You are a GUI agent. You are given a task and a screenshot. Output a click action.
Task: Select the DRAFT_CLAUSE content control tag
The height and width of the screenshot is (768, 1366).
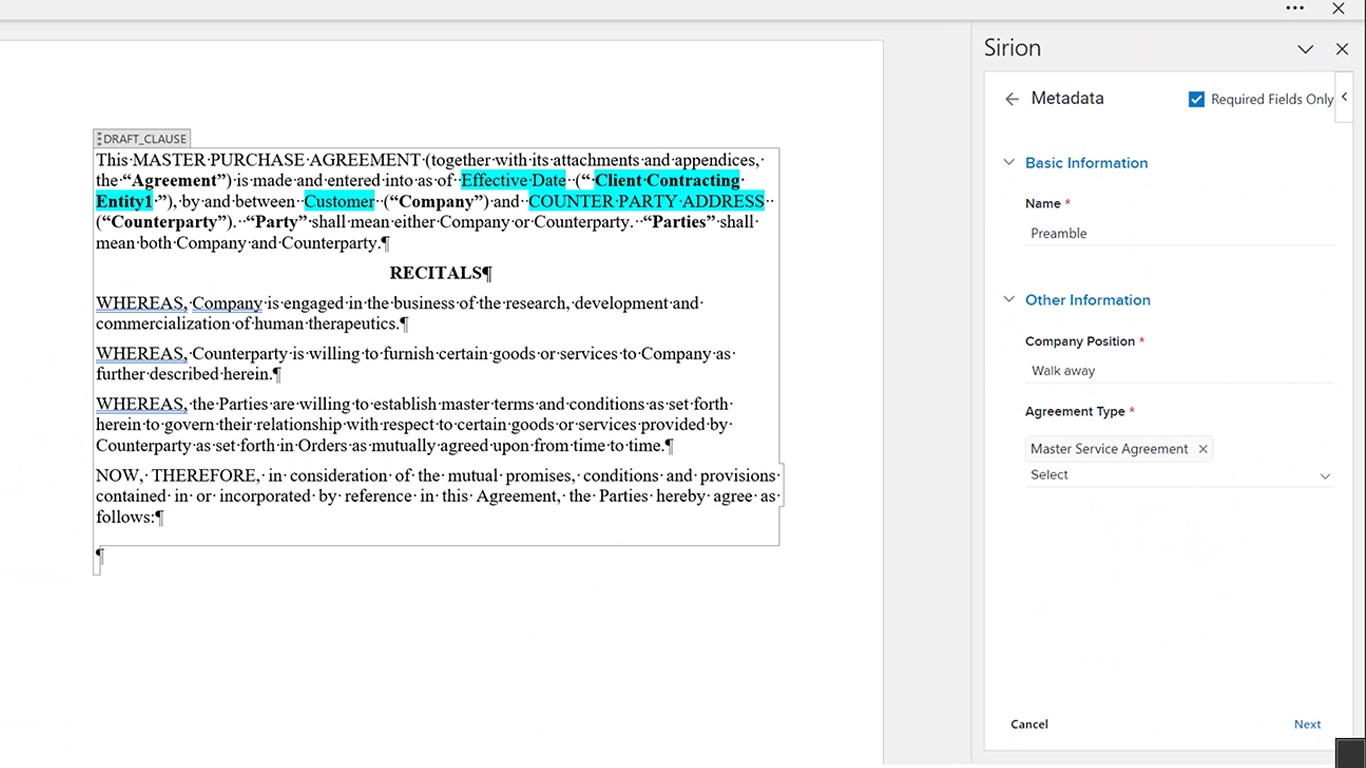point(141,139)
